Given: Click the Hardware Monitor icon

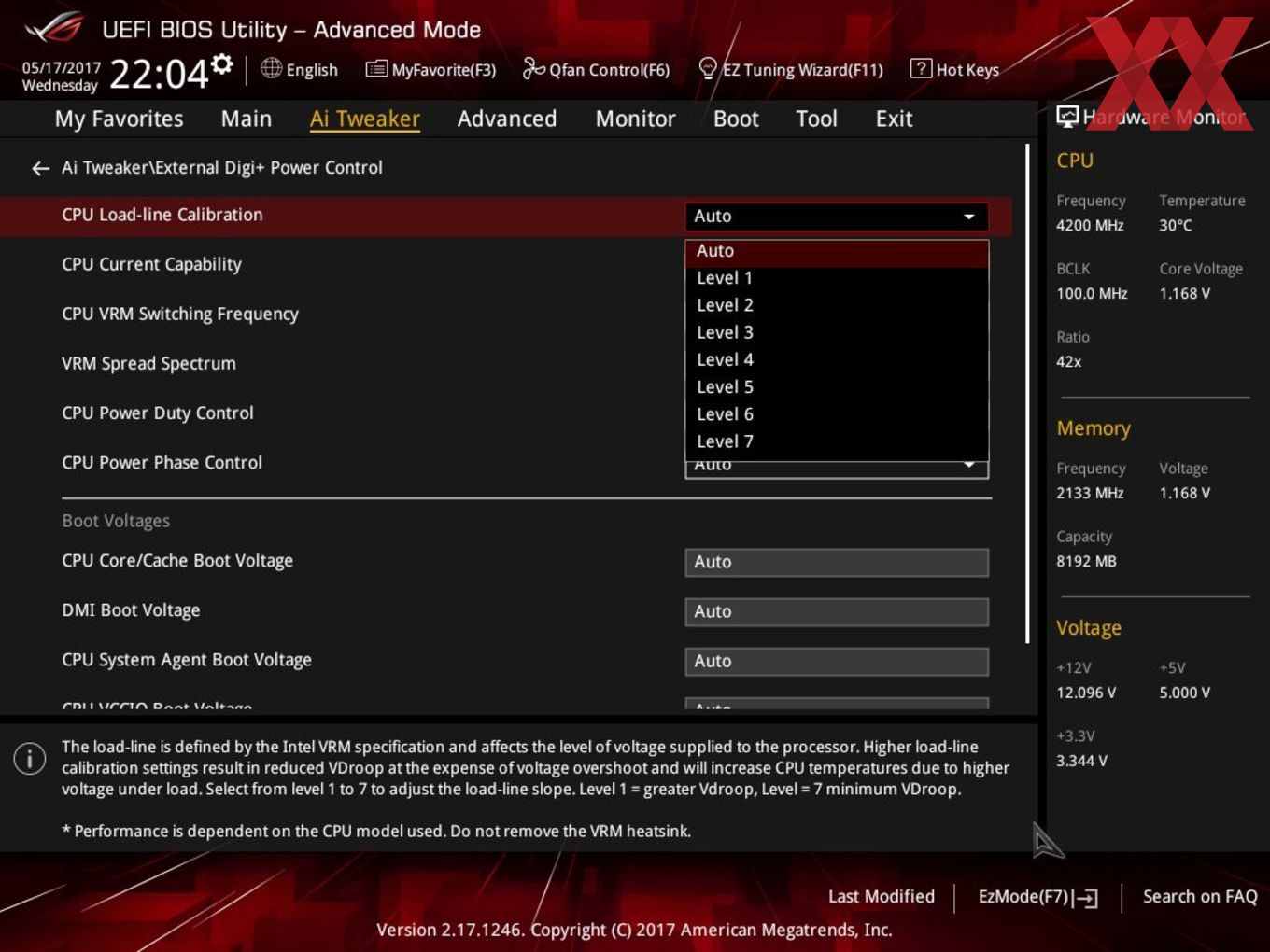Looking at the screenshot, I should (x=1067, y=117).
